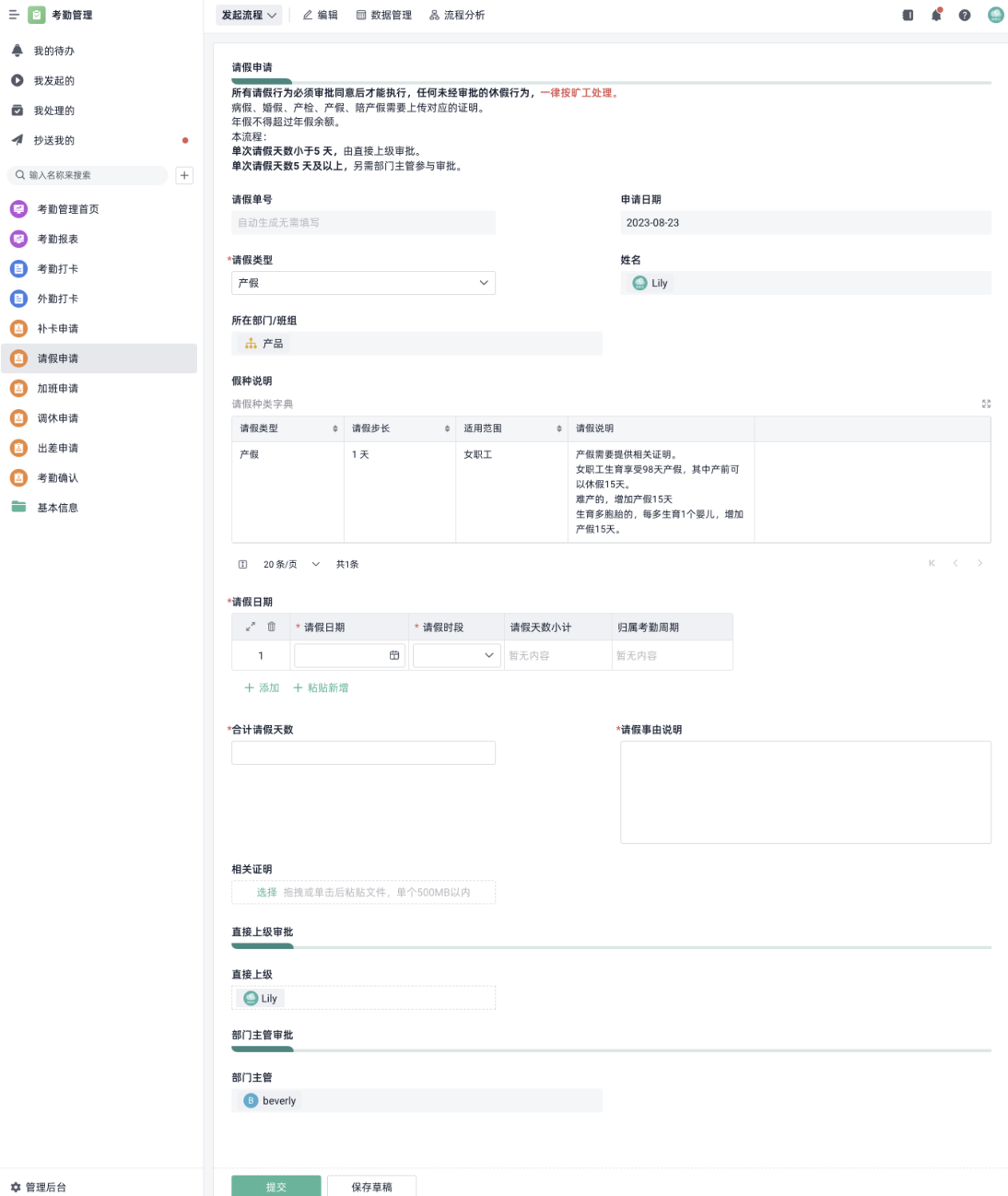Click 添加 to add a leave date row
This screenshot has height=1196, width=1008.
click(262, 687)
